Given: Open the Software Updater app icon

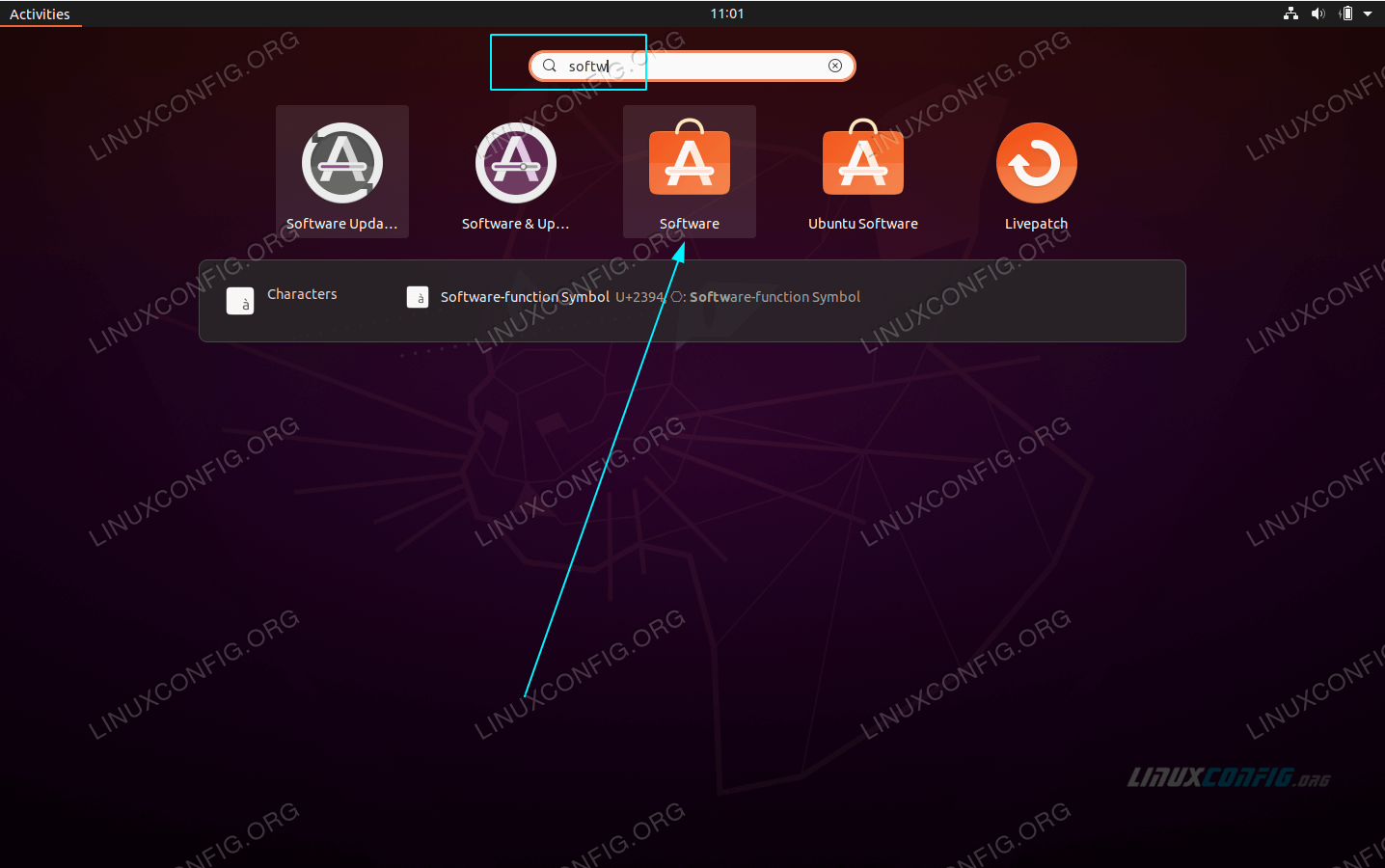Looking at the screenshot, I should click(x=342, y=163).
